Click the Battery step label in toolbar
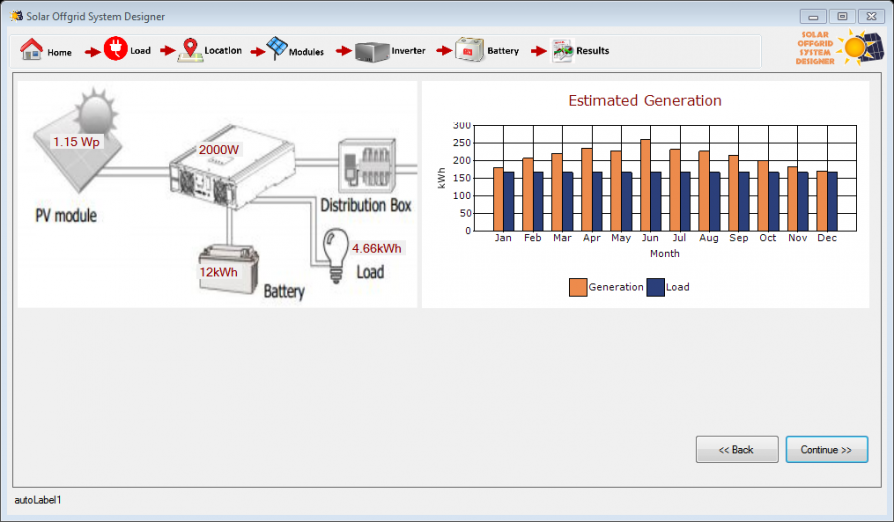 [503, 51]
